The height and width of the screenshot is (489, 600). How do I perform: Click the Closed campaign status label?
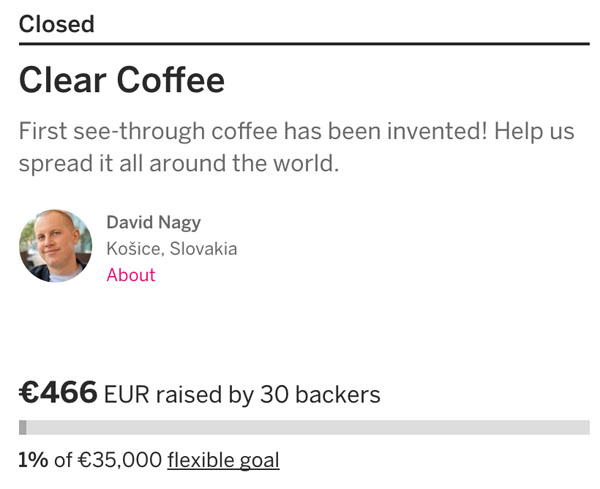pos(56,24)
